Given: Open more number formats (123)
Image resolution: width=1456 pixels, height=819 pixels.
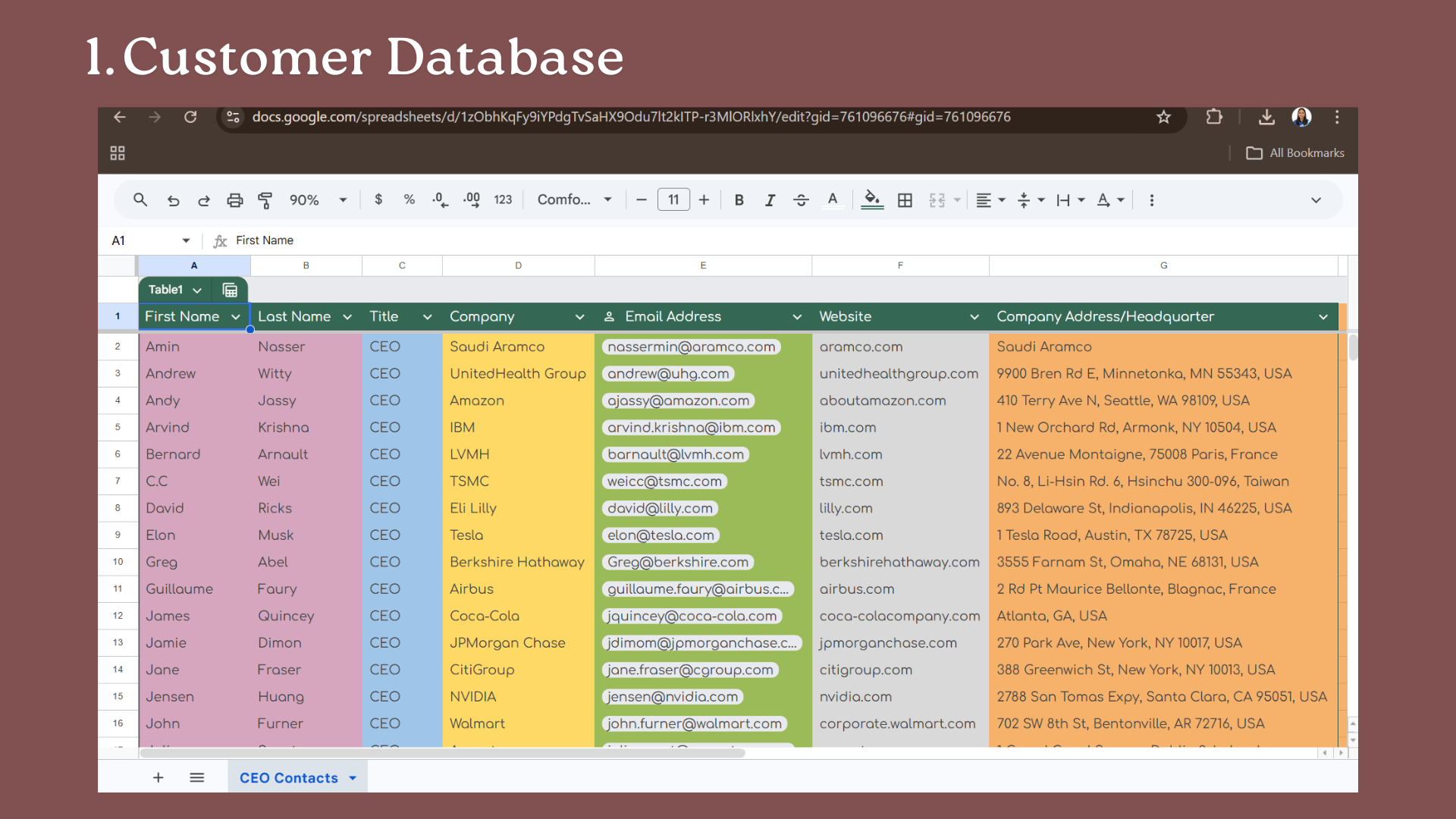Looking at the screenshot, I should pyautogui.click(x=503, y=199).
